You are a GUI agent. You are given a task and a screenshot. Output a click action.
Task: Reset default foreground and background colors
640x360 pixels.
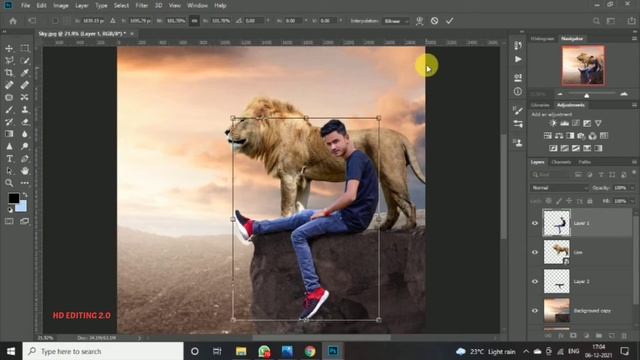coord(10,210)
